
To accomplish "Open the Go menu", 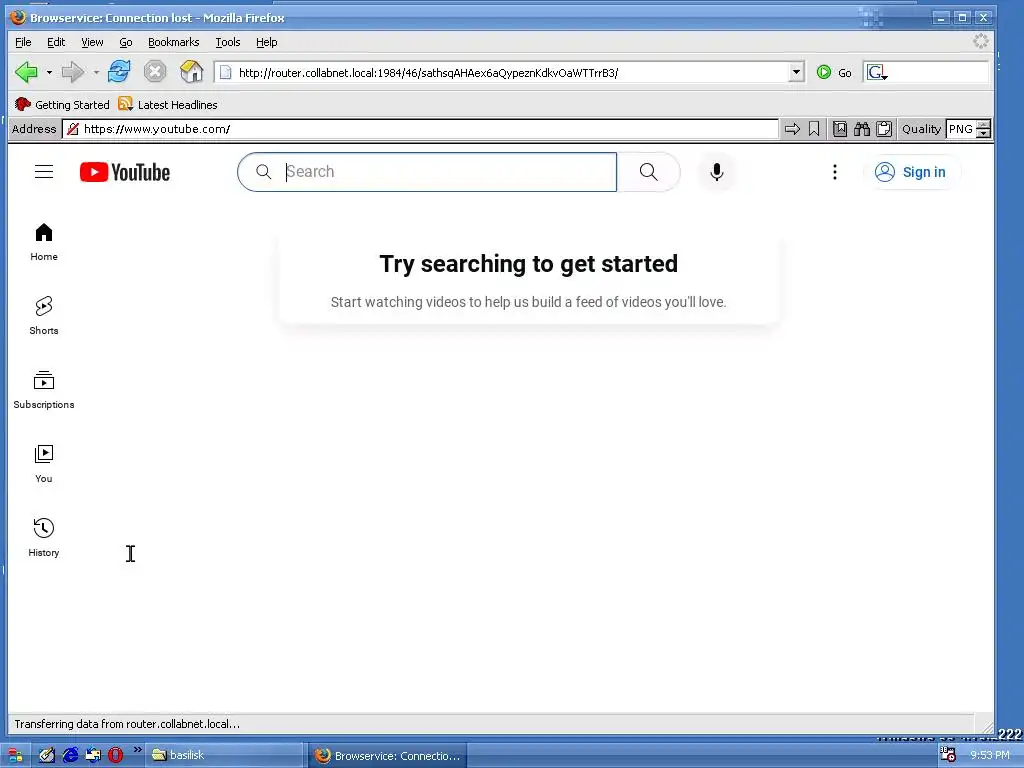I will (126, 42).
